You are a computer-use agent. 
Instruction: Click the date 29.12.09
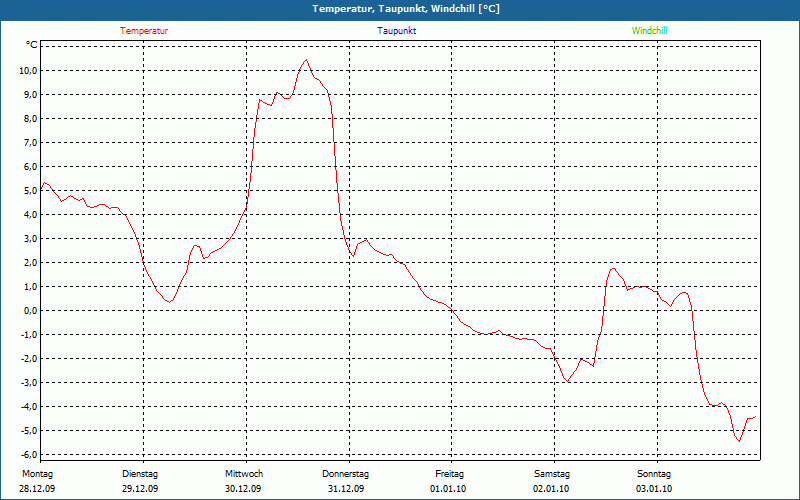[140, 489]
